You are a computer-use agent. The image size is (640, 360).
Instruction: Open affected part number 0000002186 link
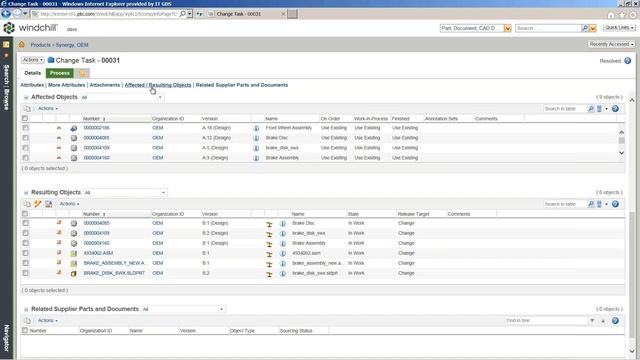(x=96, y=128)
